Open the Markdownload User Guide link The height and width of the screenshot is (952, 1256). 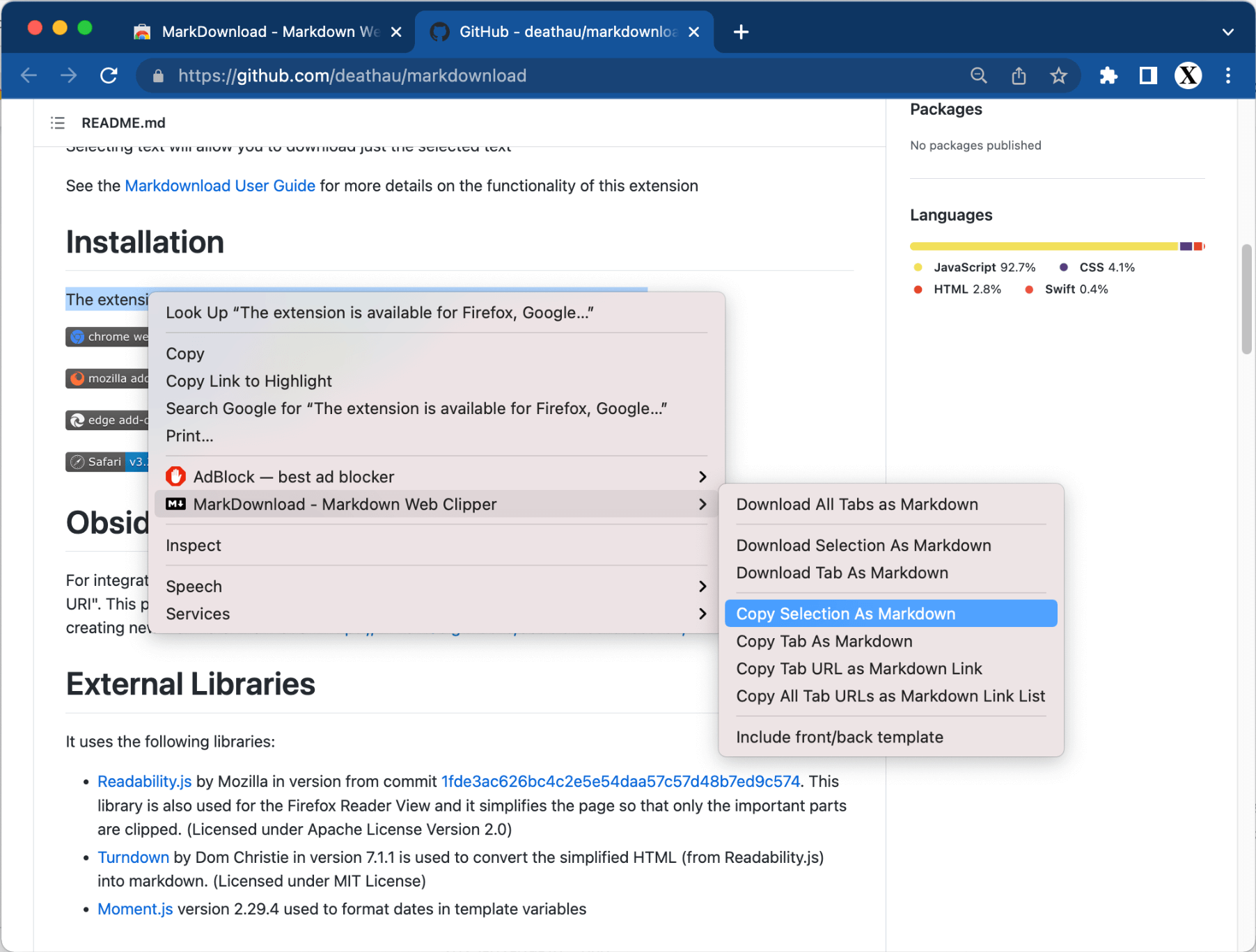(x=220, y=186)
